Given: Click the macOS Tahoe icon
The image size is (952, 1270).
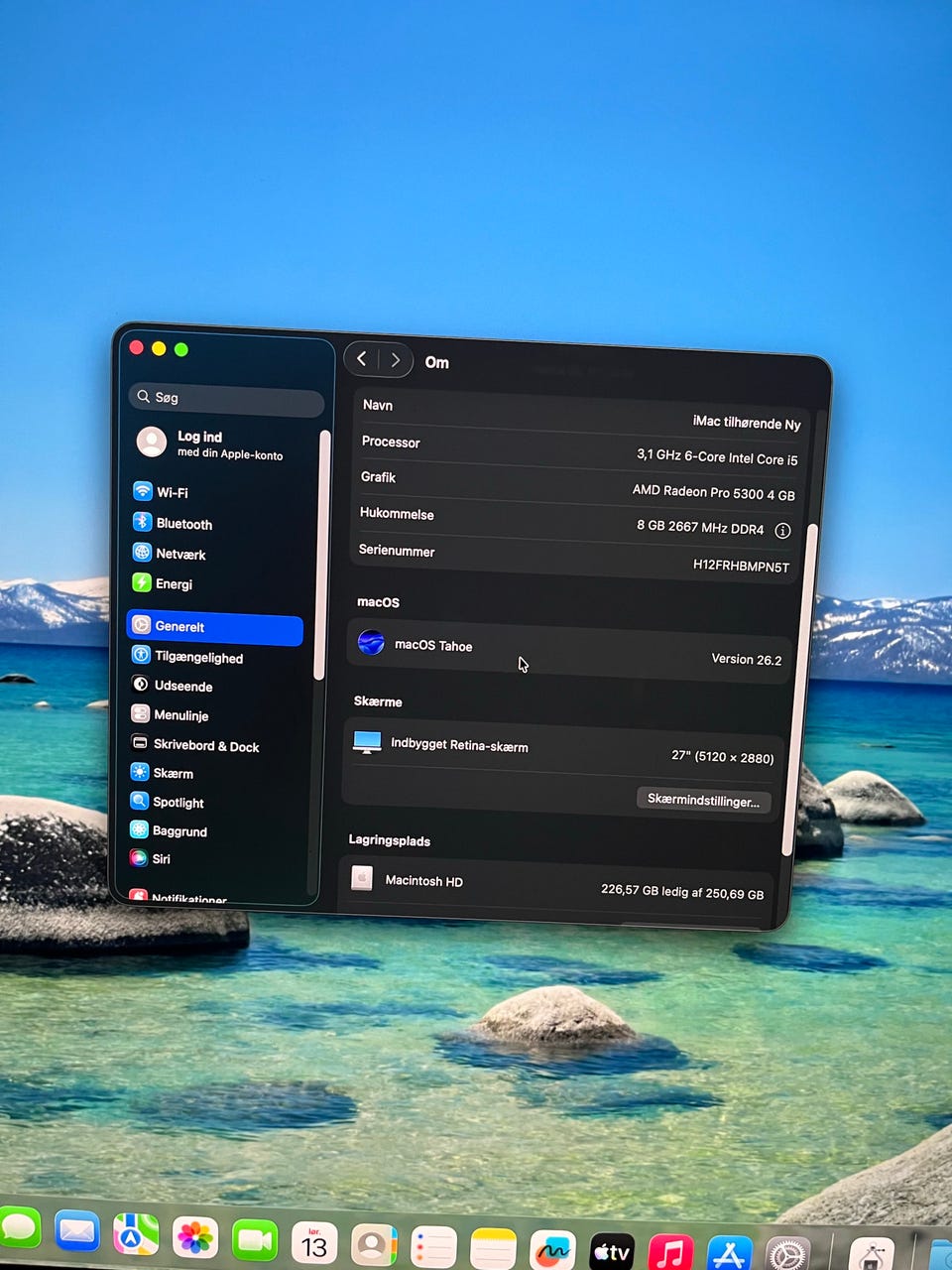Looking at the screenshot, I should coord(371,642).
